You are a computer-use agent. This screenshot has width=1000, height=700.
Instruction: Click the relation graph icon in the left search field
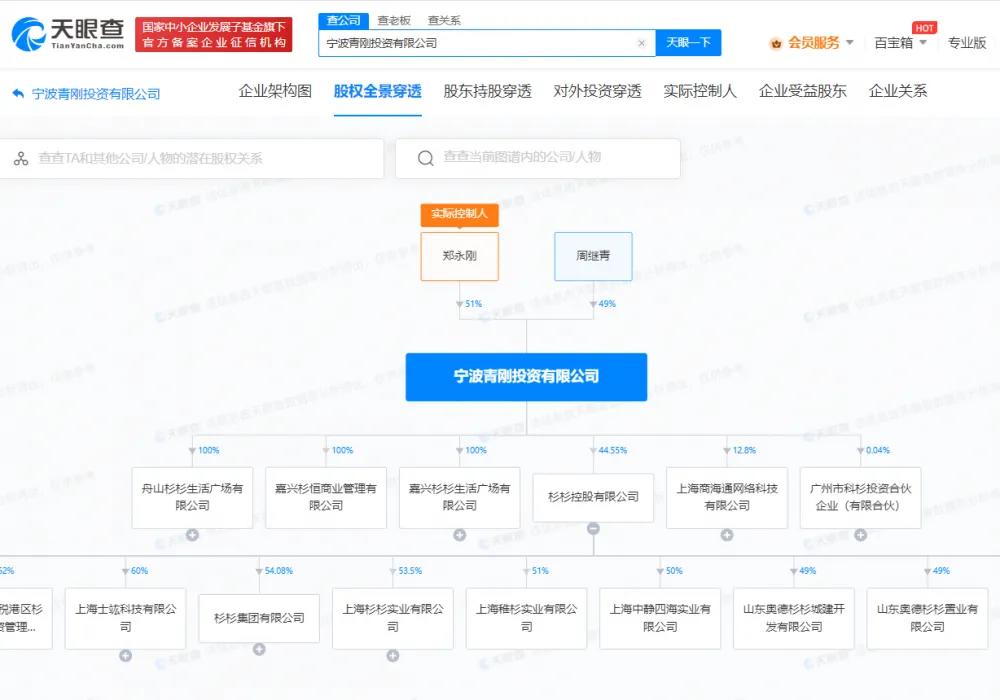21,158
